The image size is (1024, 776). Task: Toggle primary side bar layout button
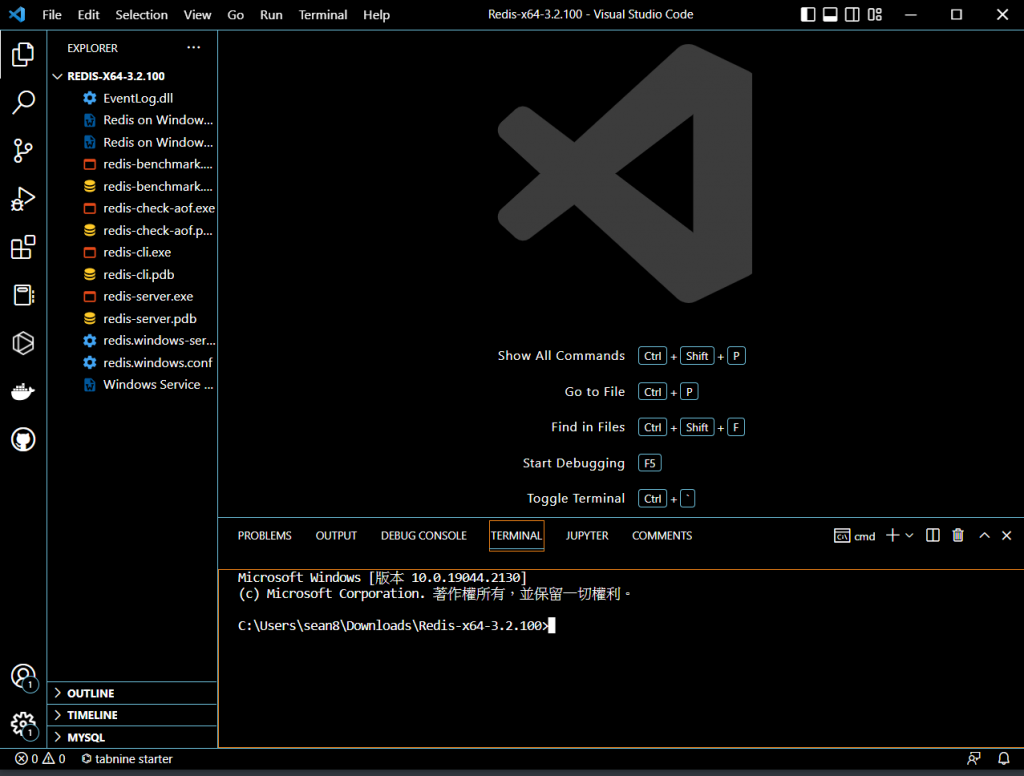coord(808,14)
